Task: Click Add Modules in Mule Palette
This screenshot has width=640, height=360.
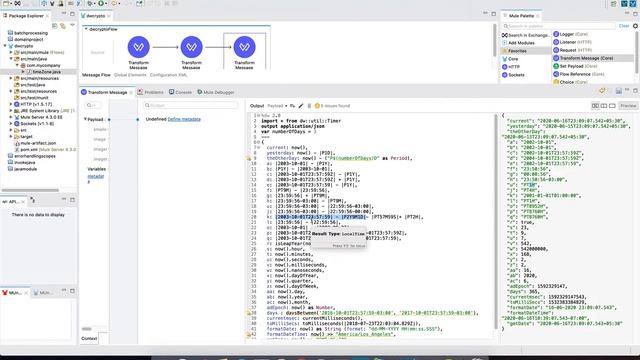Action: [518, 43]
